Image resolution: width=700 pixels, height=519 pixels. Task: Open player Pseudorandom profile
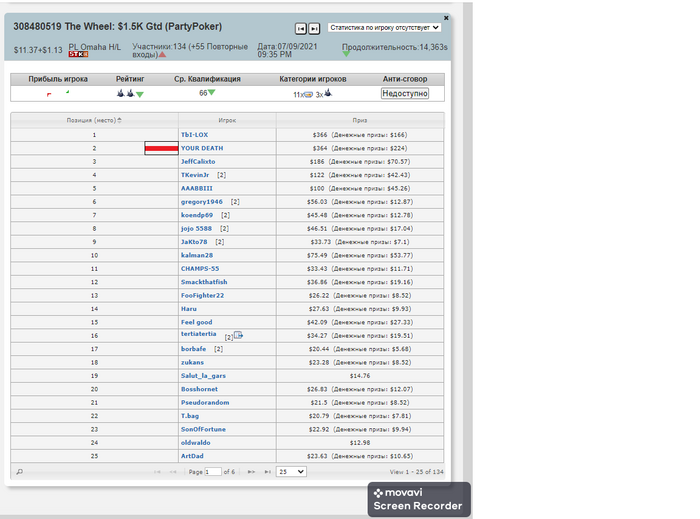tap(205, 403)
